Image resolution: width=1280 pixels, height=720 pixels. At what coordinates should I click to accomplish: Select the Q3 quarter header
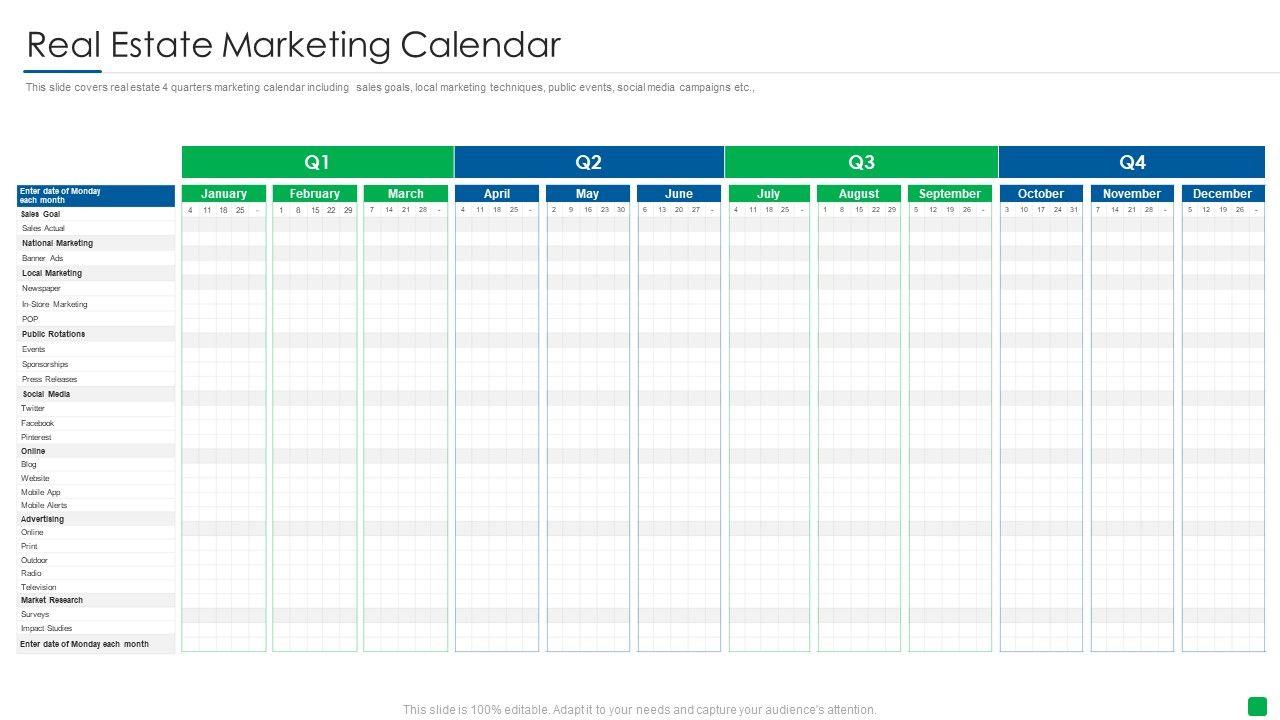861,162
